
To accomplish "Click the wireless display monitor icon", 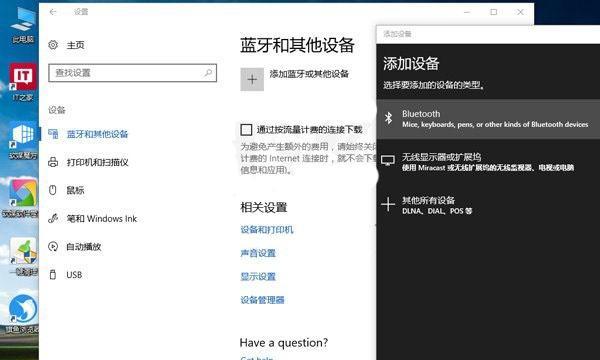I will click(x=388, y=161).
